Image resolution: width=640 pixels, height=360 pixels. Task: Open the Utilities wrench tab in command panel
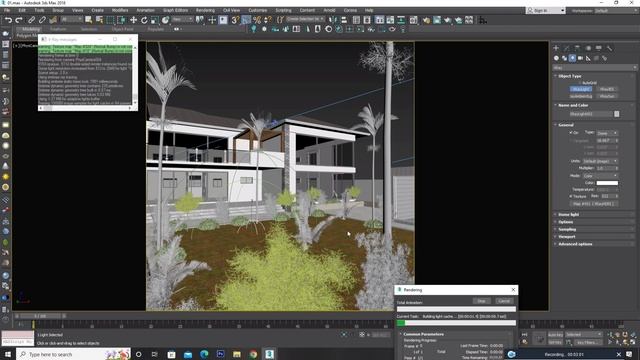click(609, 48)
